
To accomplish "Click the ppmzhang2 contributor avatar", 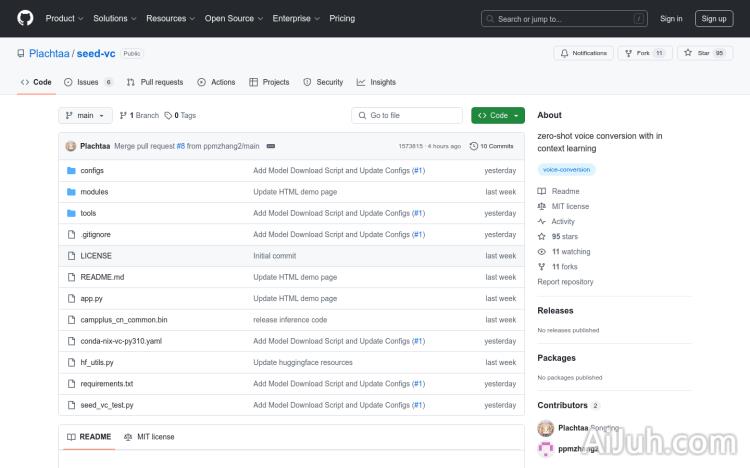I will (546, 449).
